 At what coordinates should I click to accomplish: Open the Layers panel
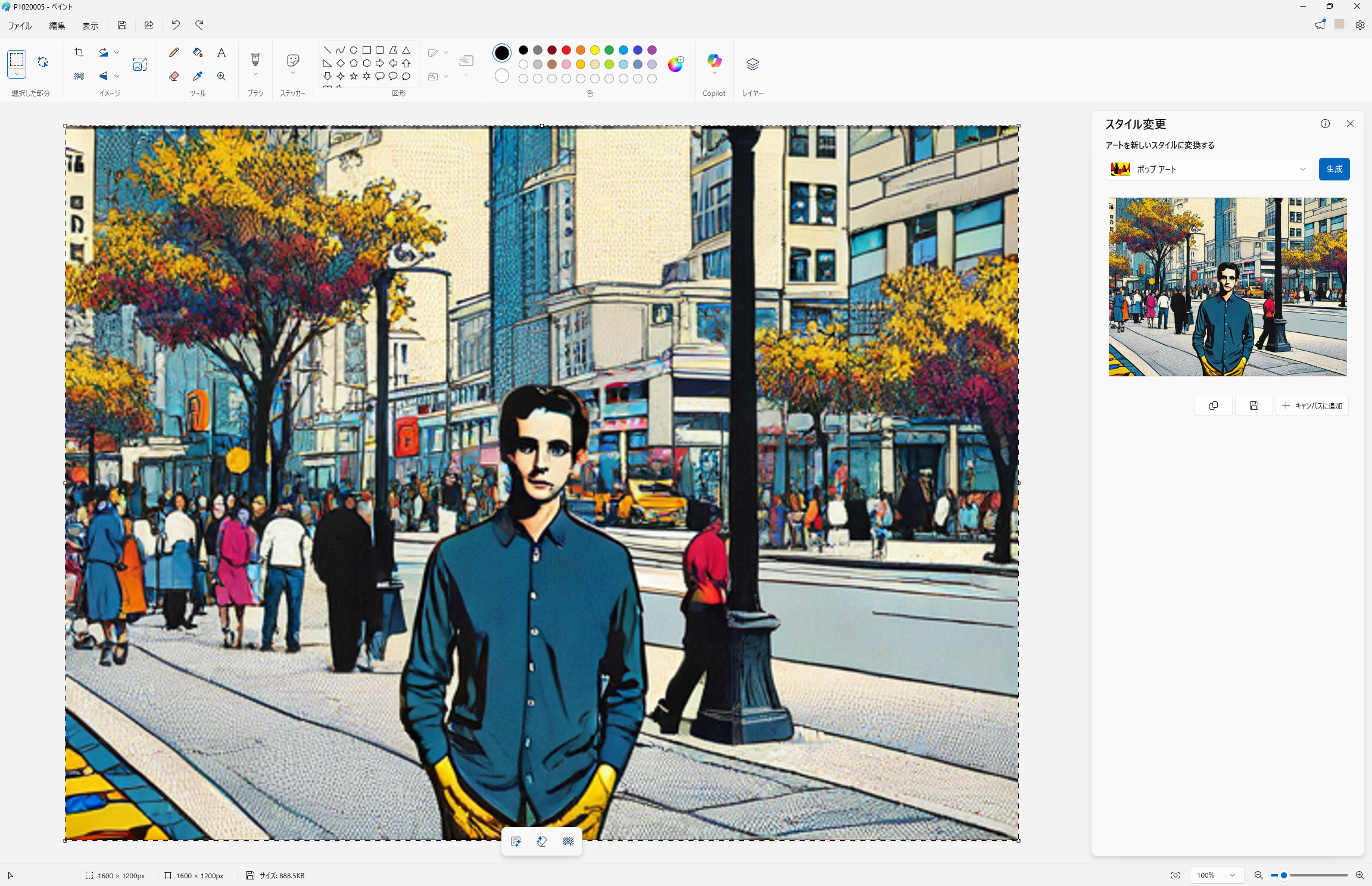pyautogui.click(x=752, y=64)
